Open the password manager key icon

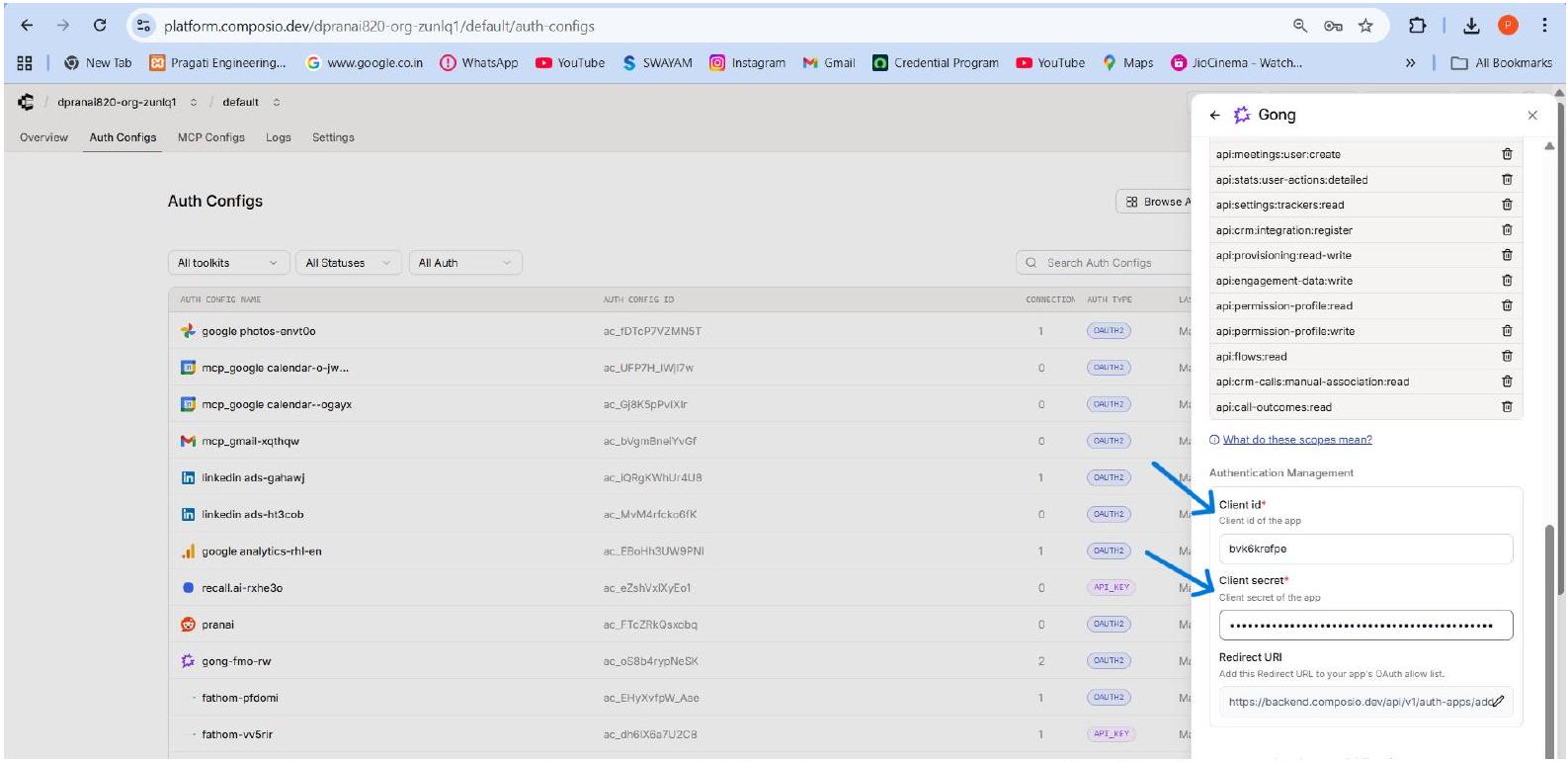(1333, 26)
